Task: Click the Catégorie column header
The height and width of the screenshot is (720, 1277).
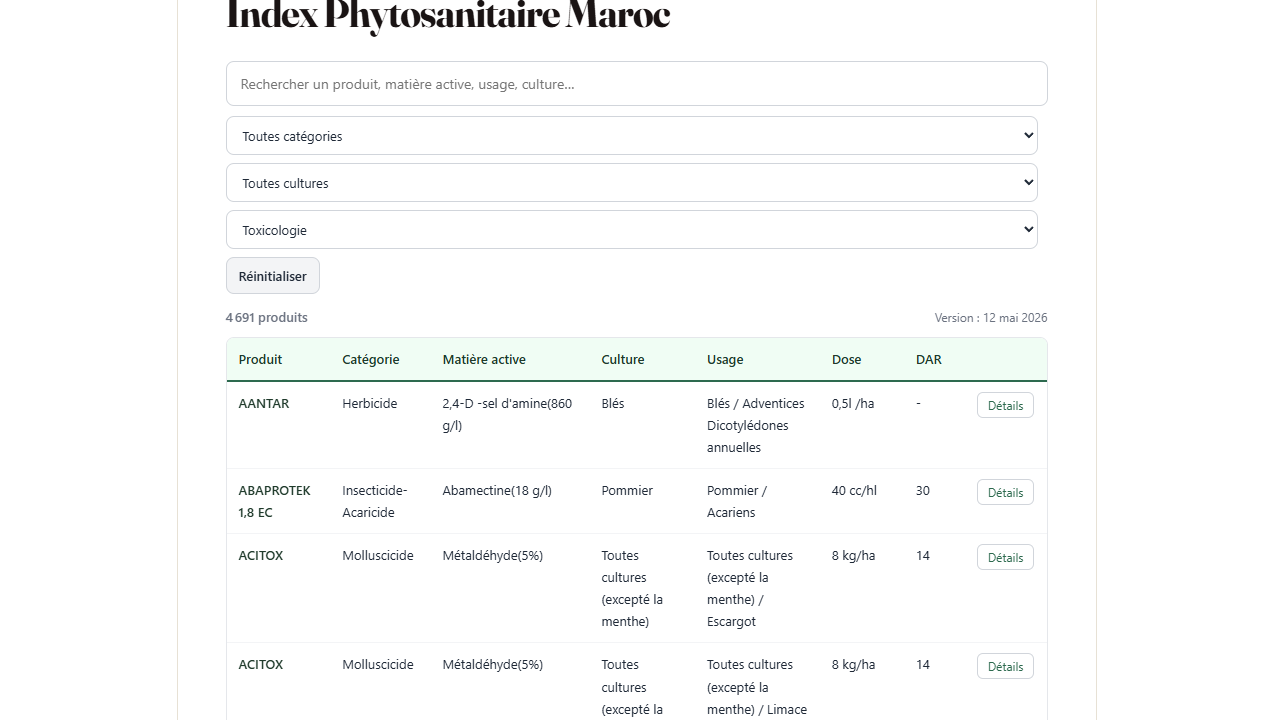Action: point(371,359)
